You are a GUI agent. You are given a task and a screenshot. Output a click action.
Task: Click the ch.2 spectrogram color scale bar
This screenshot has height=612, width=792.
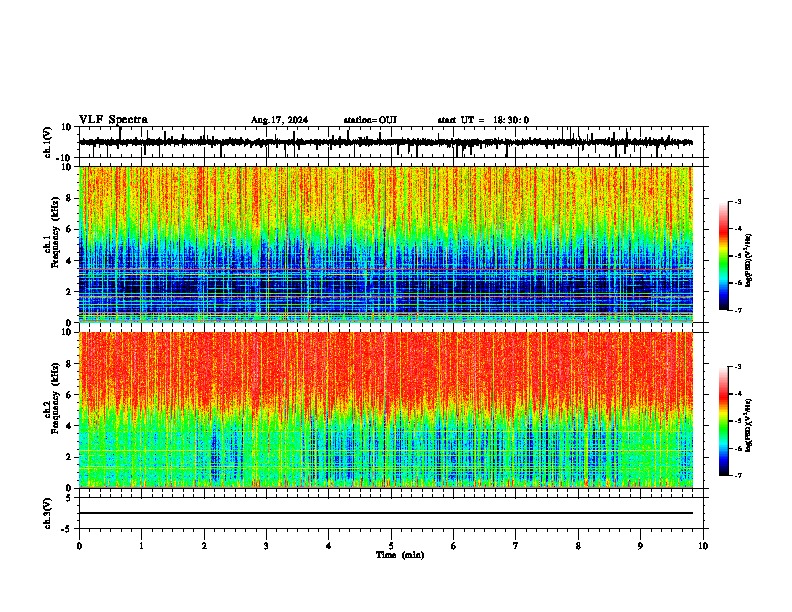(x=723, y=421)
